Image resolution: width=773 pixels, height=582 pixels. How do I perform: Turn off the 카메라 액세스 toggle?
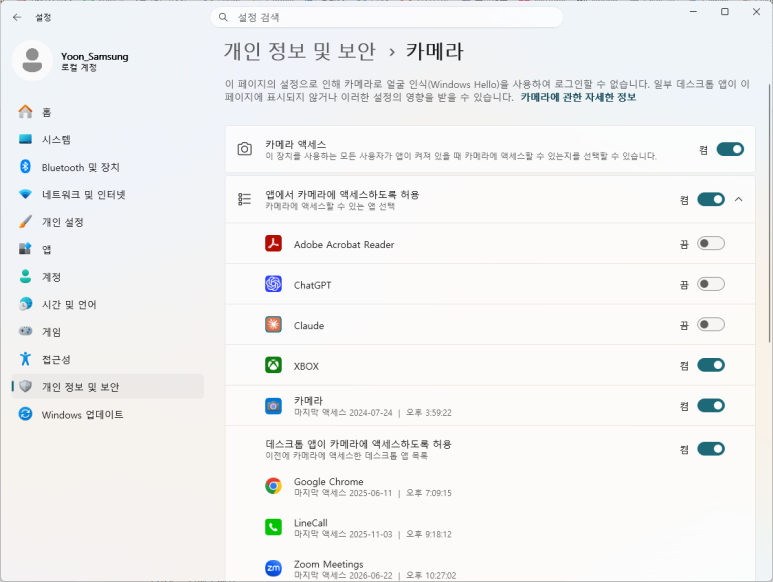coord(730,149)
